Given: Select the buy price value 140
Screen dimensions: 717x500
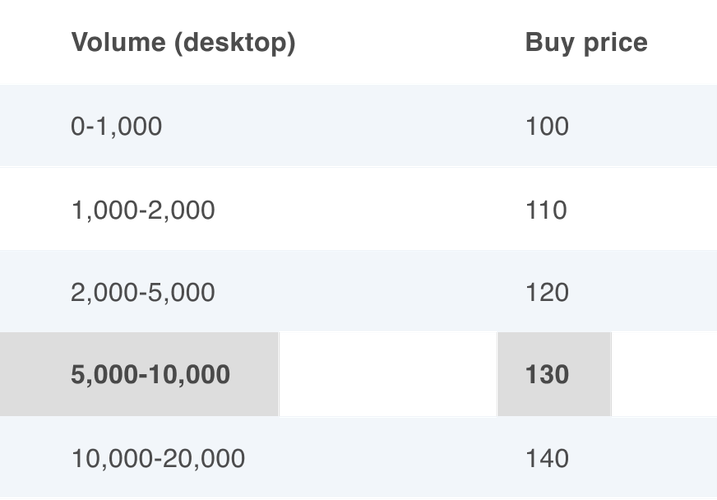Looking at the screenshot, I should pos(546,459).
